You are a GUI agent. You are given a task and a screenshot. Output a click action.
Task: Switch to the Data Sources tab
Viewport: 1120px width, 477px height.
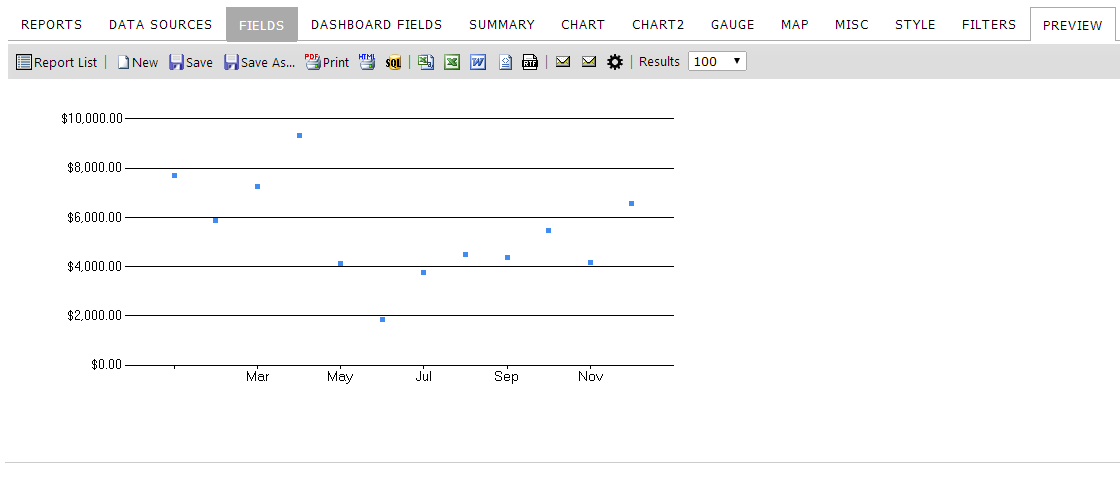pos(161,24)
